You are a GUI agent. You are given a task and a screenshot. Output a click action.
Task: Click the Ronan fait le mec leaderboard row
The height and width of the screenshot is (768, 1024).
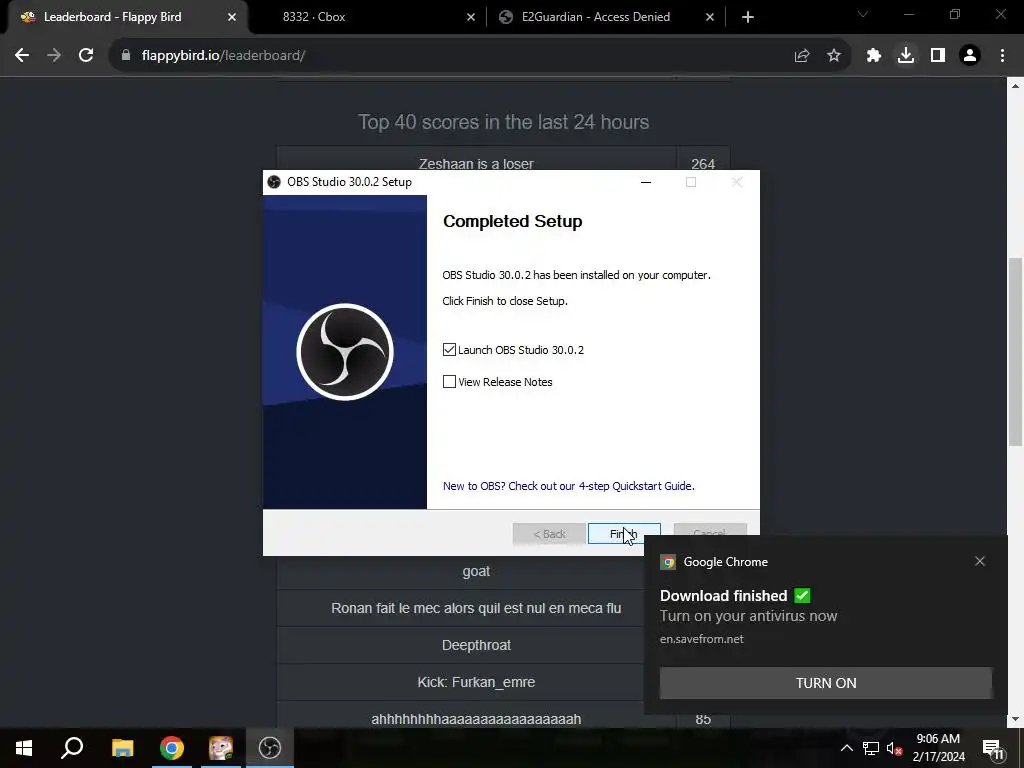476,609
